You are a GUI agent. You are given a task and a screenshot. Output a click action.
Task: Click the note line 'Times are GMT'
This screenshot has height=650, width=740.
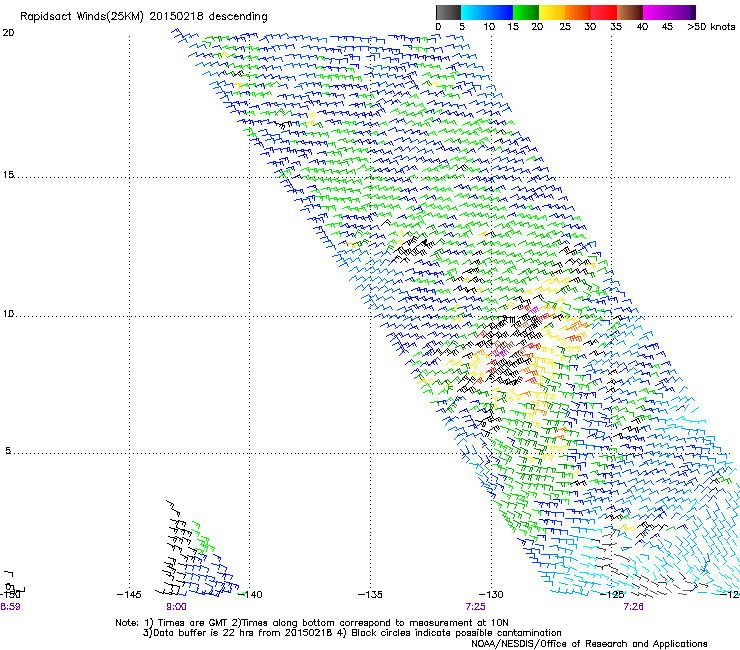tap(311, 623)
